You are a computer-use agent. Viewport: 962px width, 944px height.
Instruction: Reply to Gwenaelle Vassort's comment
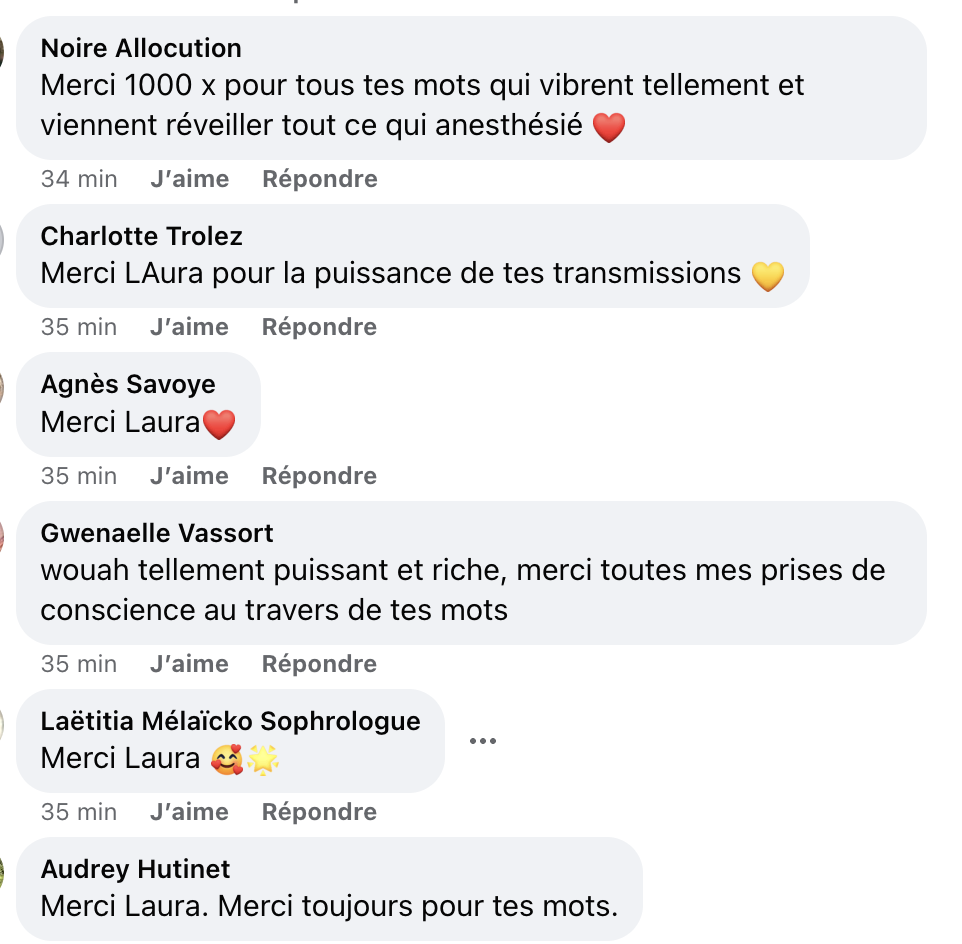319,664
